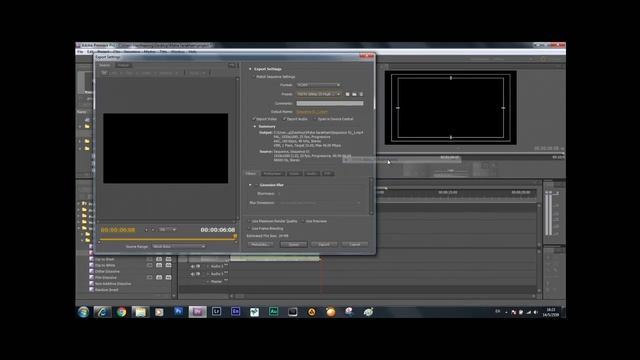This screenshot has width=640, height=360.
Task: Click the export preview playhead slider
Action: [235, 237]
